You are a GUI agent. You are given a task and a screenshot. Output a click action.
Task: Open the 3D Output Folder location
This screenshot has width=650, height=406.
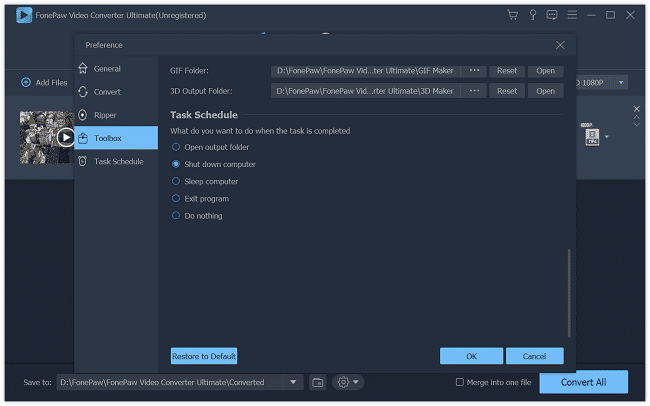point(545,91)
